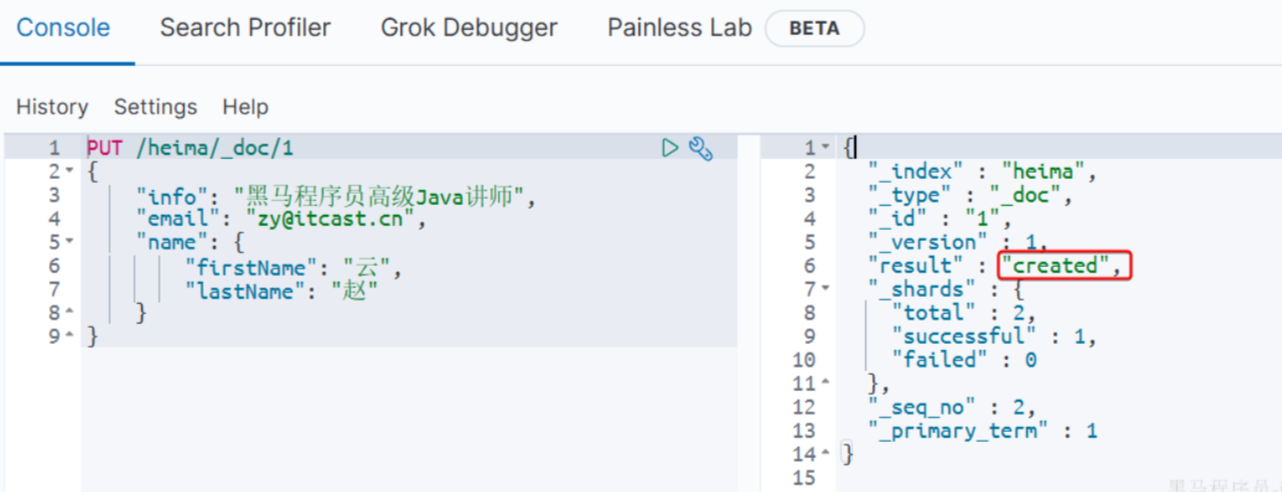Show the Help panel
Screen dimensions: 1282x492
[x=245, y=107]
